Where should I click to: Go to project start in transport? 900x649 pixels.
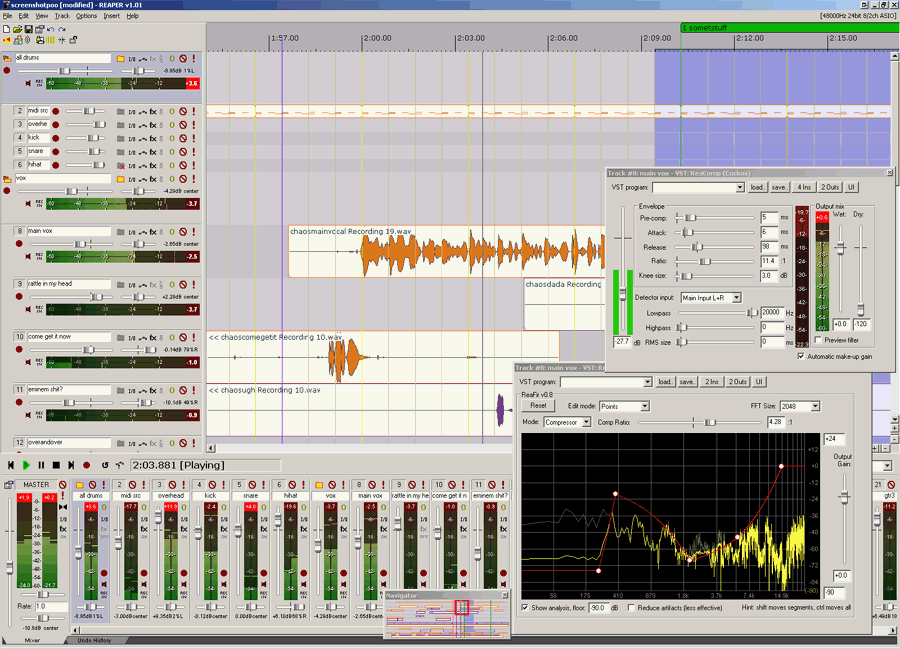click(11, 465)
